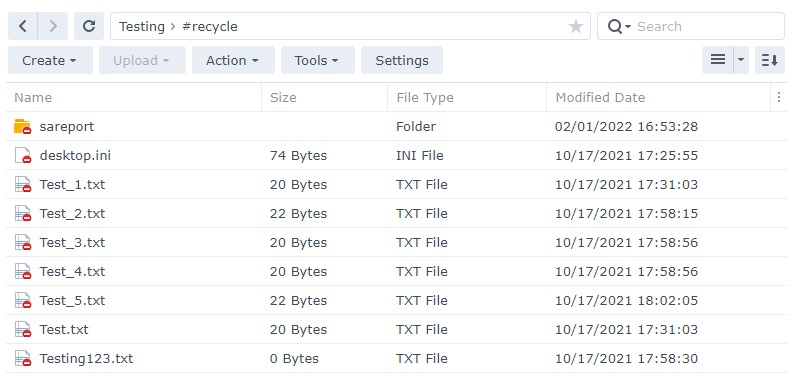Select the Testing123.txt file name
Screen dimensions: 793x378
[86, 359]
